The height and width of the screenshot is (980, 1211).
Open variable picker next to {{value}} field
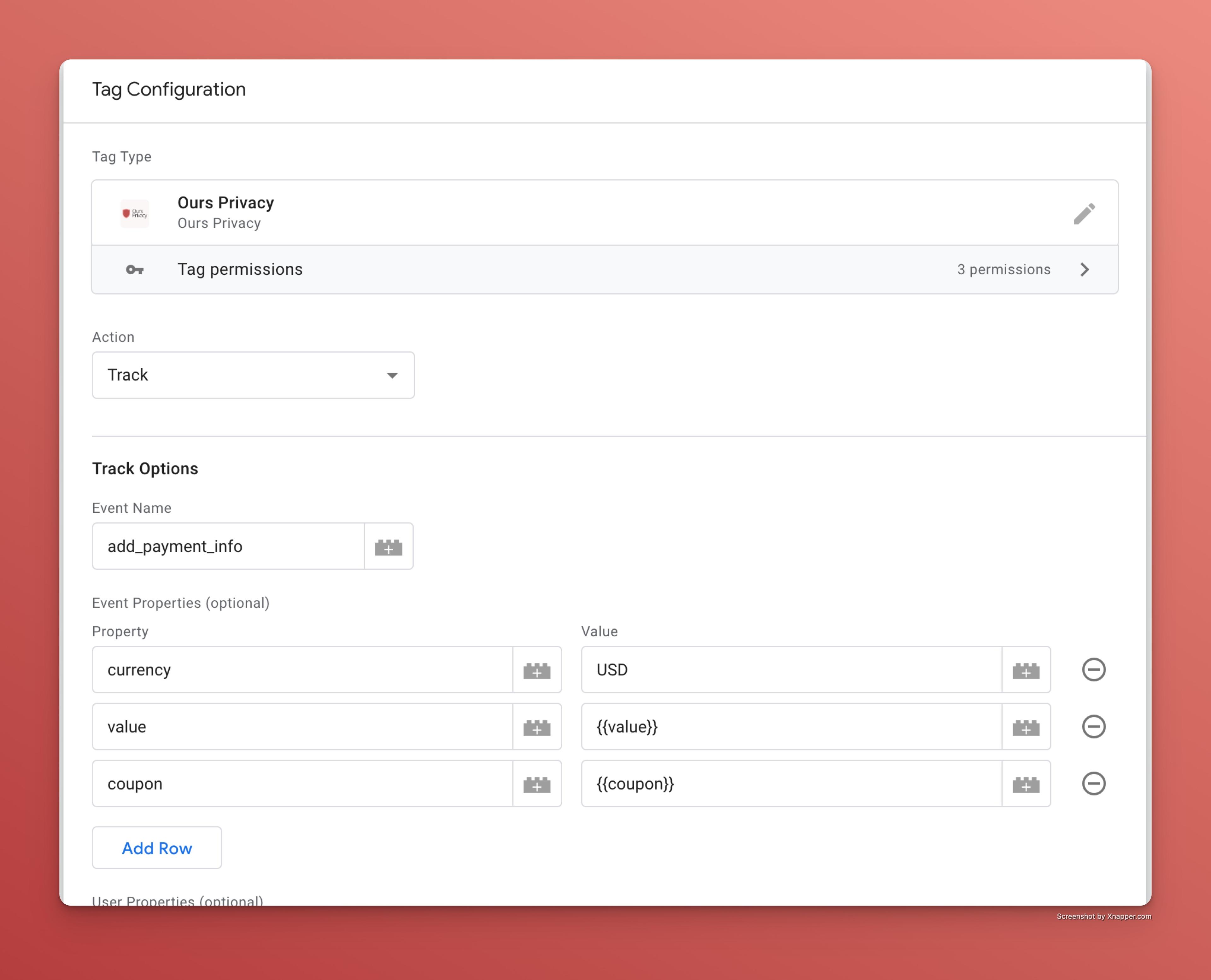click(x=1025, y=727)
